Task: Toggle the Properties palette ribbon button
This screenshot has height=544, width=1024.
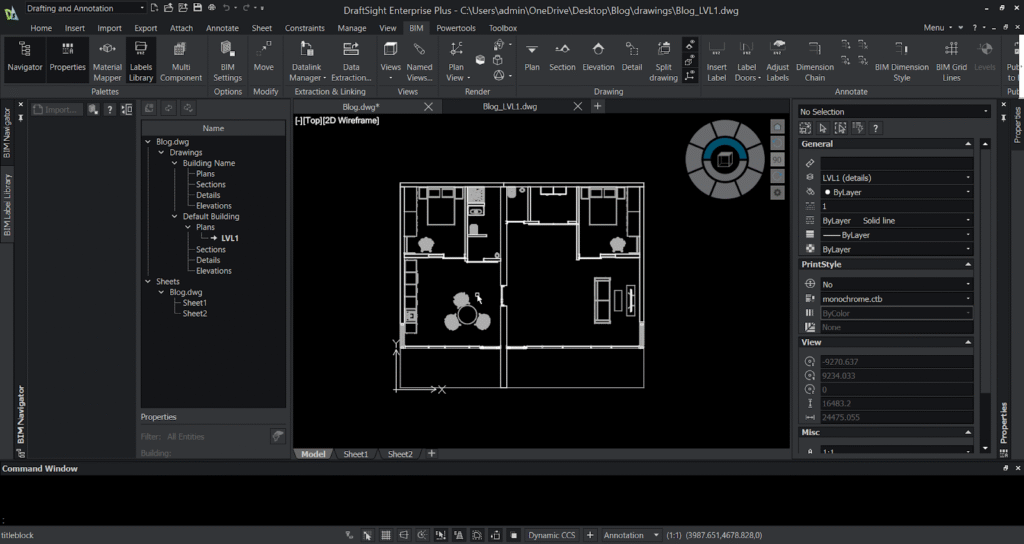Action: click(68, 56)
